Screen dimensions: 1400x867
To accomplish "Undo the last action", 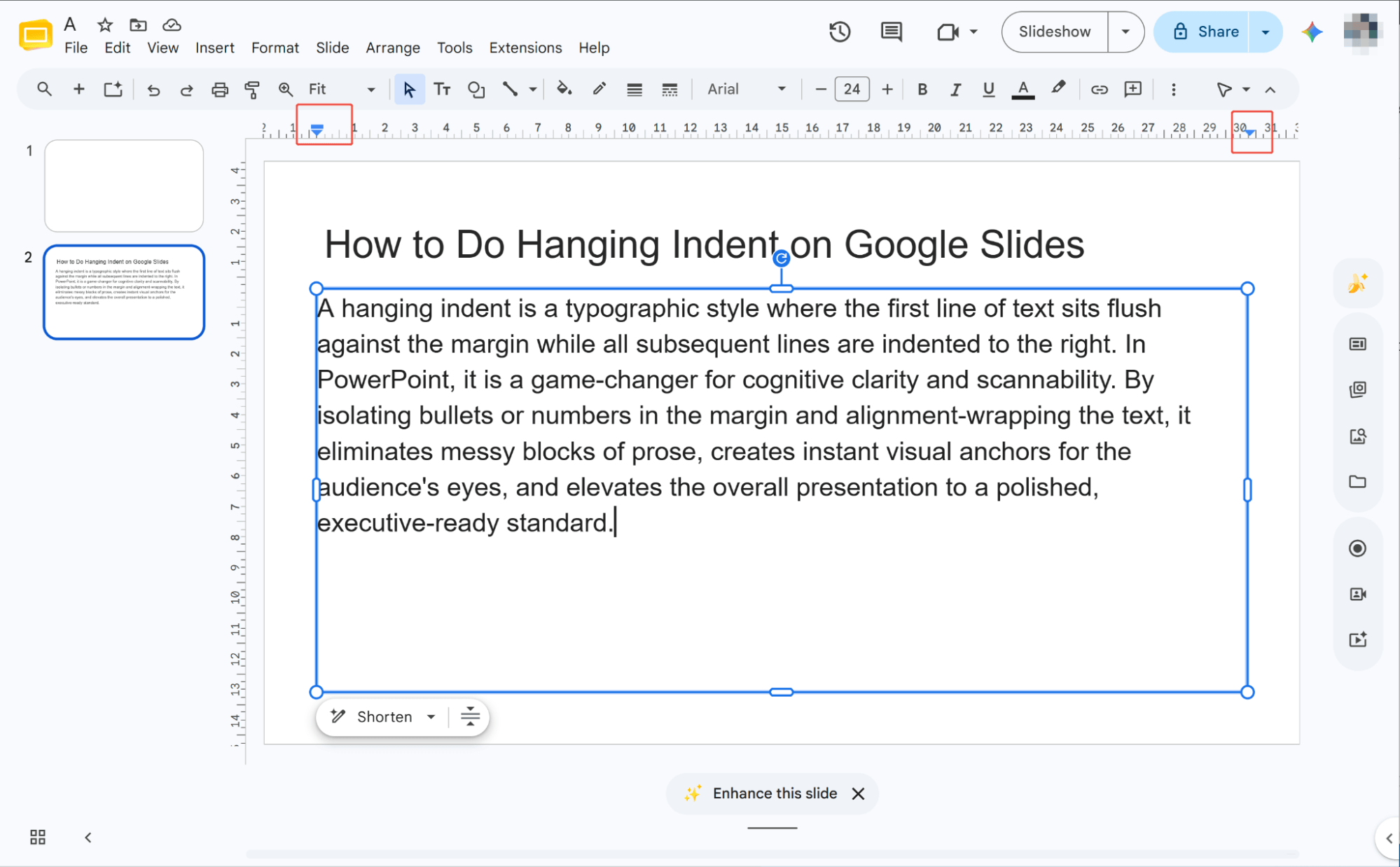I will tap(153, 89).
